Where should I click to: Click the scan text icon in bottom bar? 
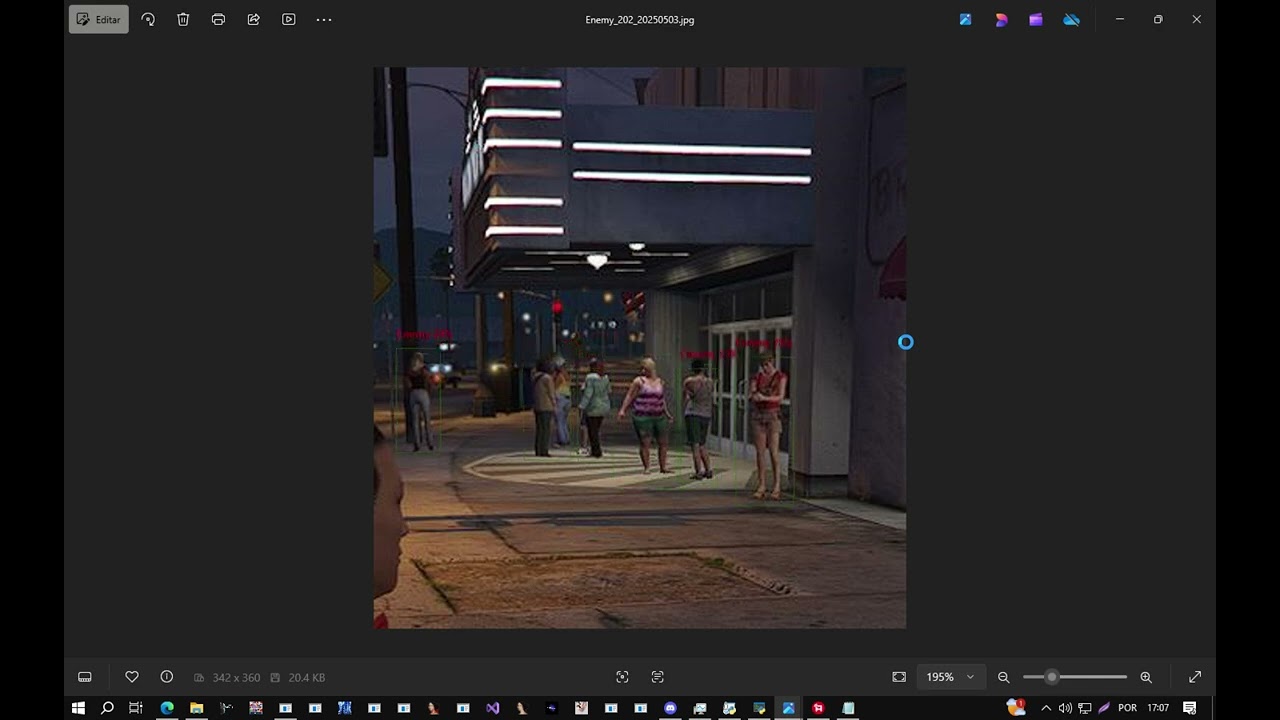tap(657, 677)
